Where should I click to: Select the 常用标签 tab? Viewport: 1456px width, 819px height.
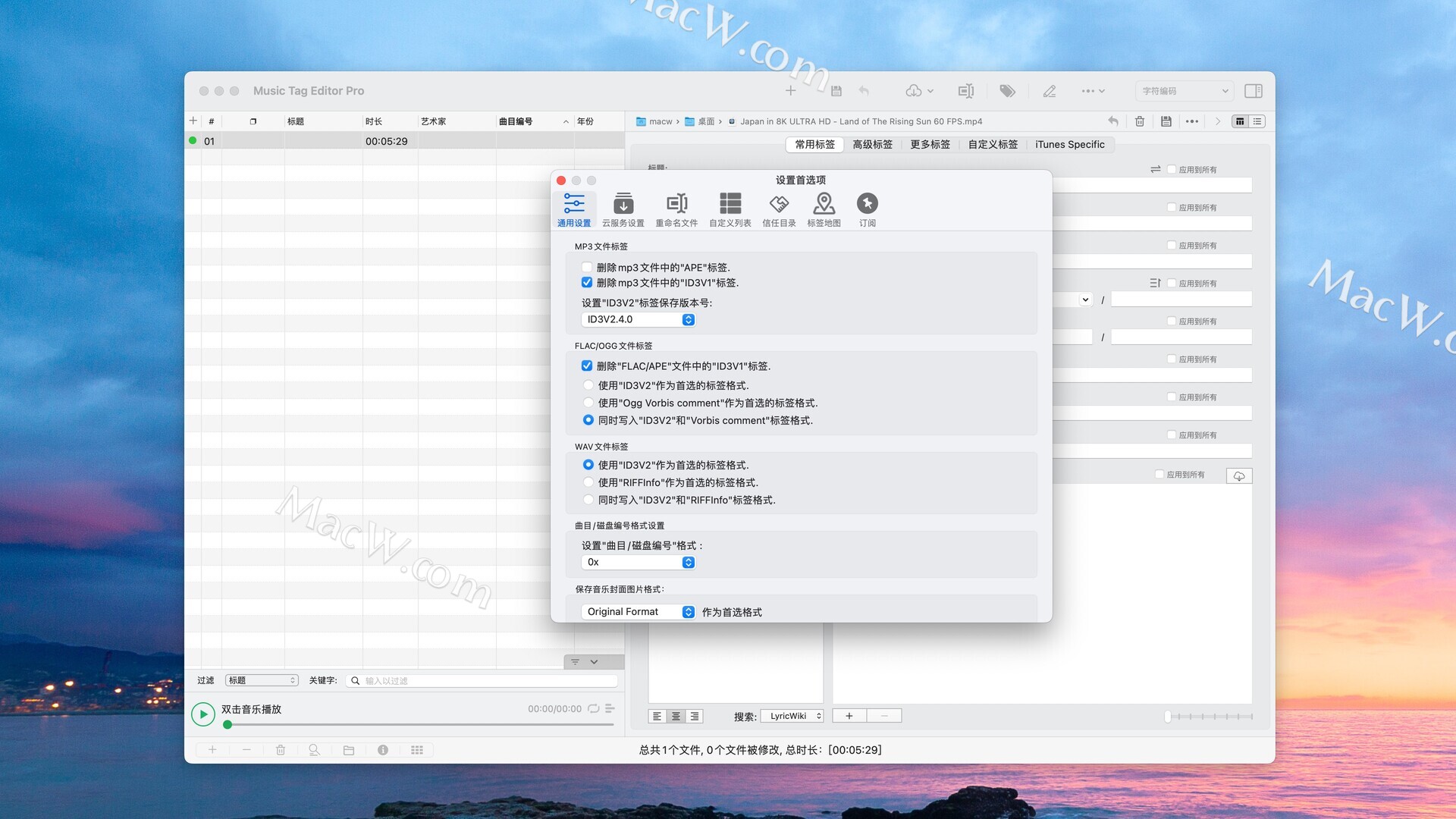click(814, 144)
